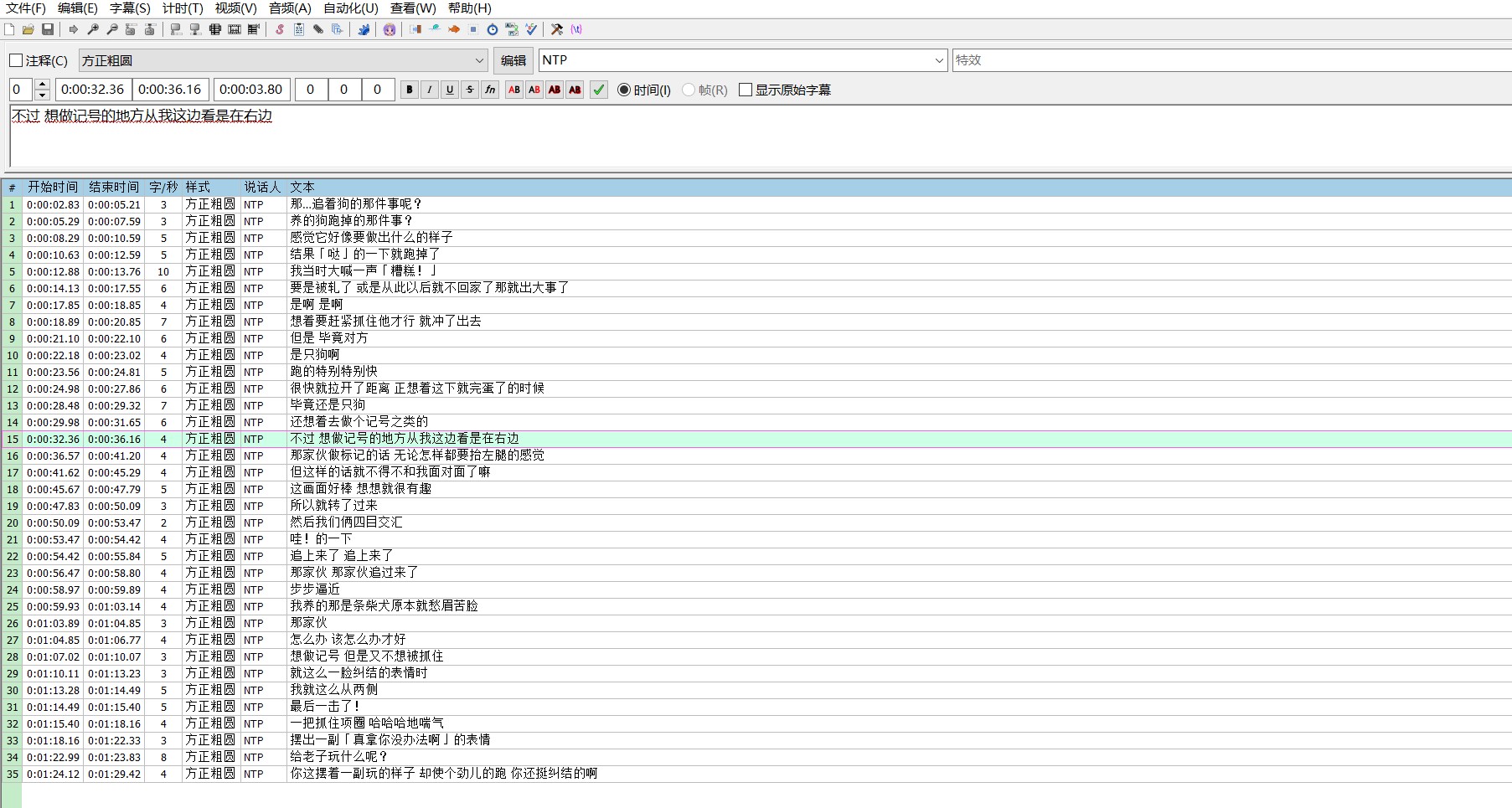The width and height of the screenshot is (1512, 808).
Task: Open the 音频(A) menu
Action: tap(290, 8)
